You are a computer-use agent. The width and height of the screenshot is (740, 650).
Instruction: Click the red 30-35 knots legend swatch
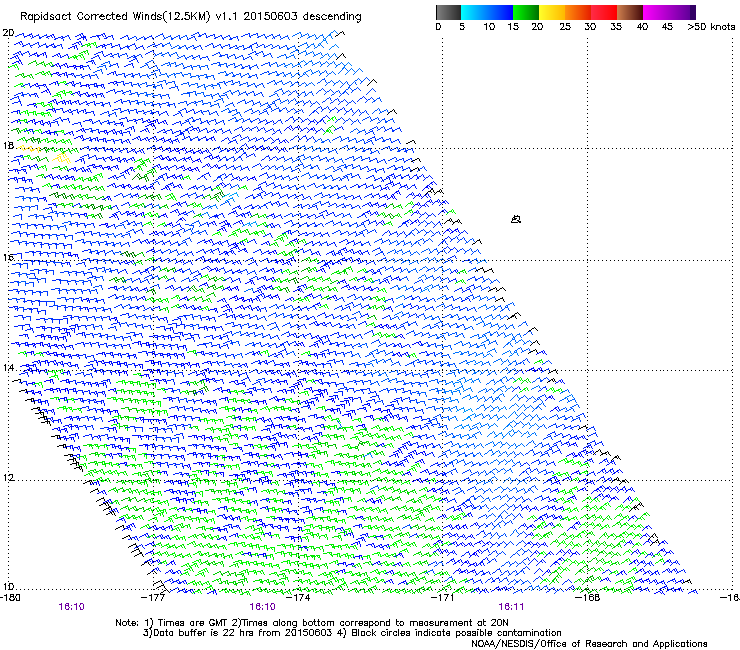tap(604, 12)
